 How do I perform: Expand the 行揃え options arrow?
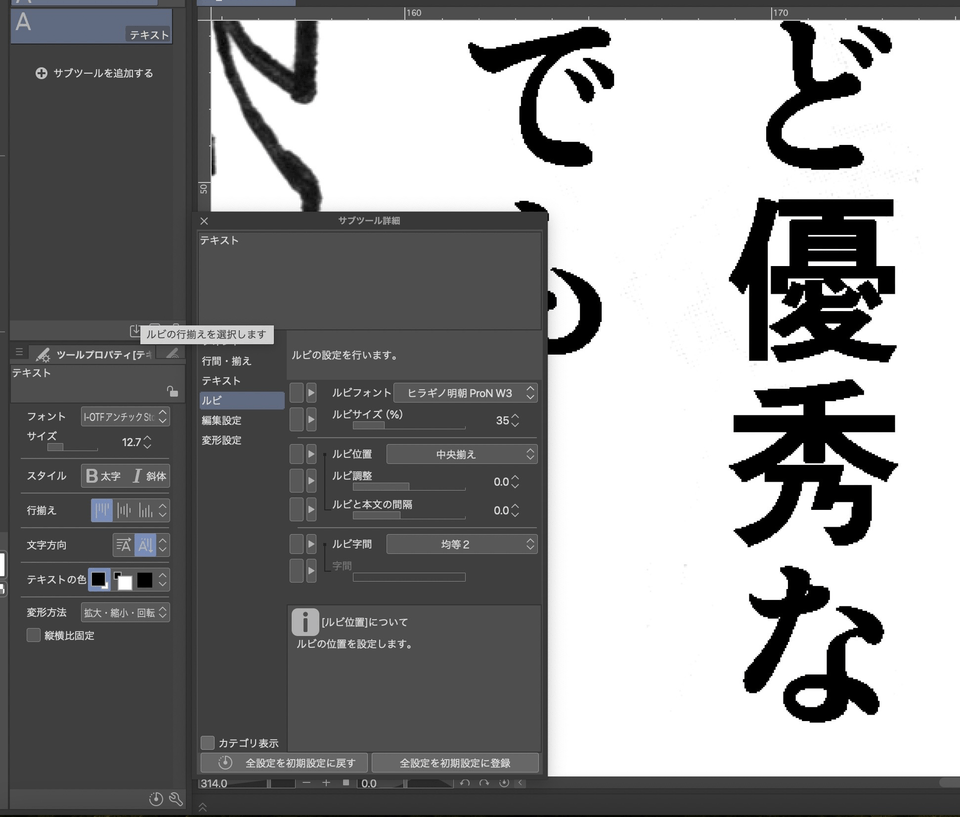tap(163, 510)
